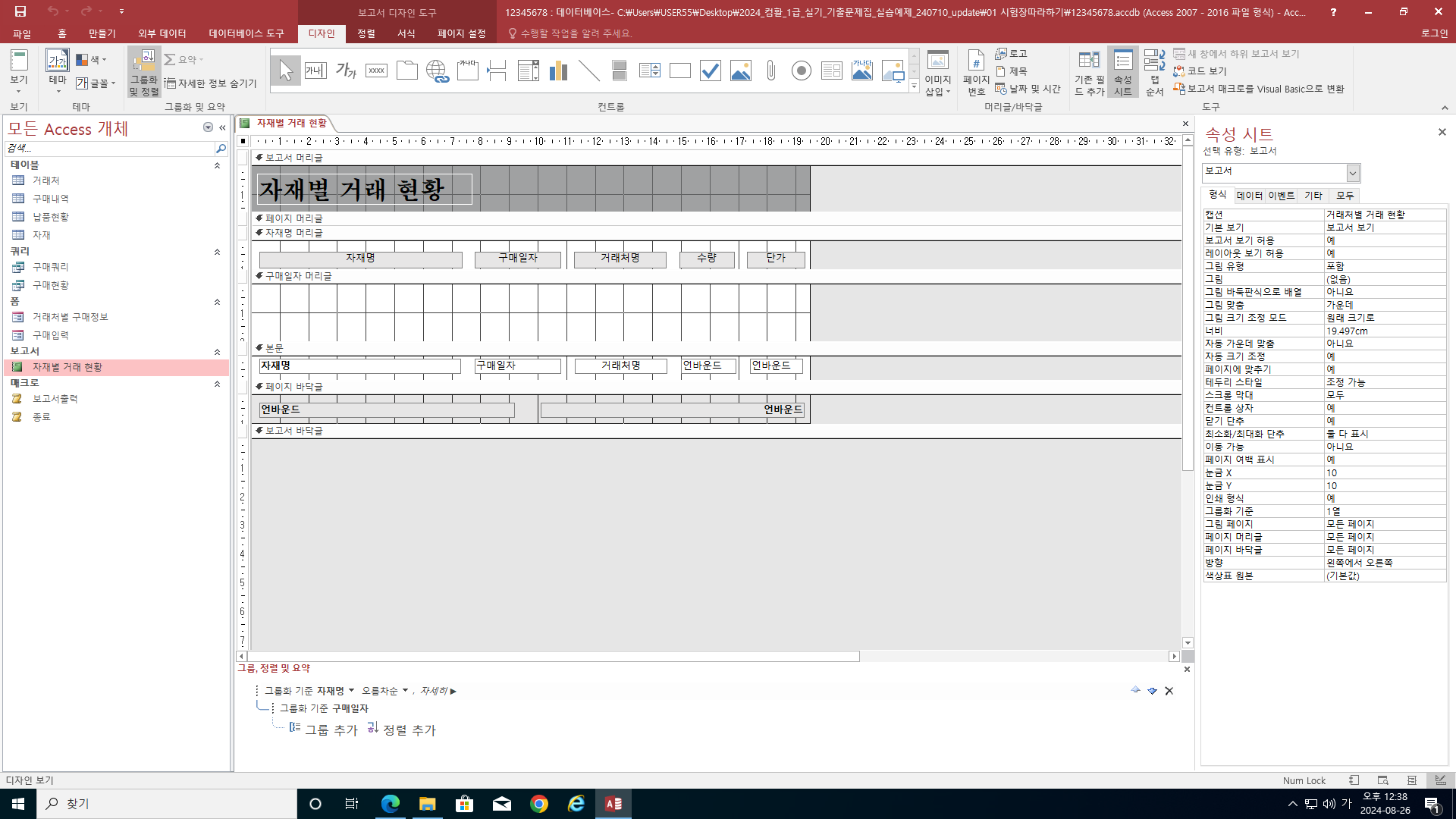
Task: Click the Page Numbers icon
Action: click(x=976, y=73)
